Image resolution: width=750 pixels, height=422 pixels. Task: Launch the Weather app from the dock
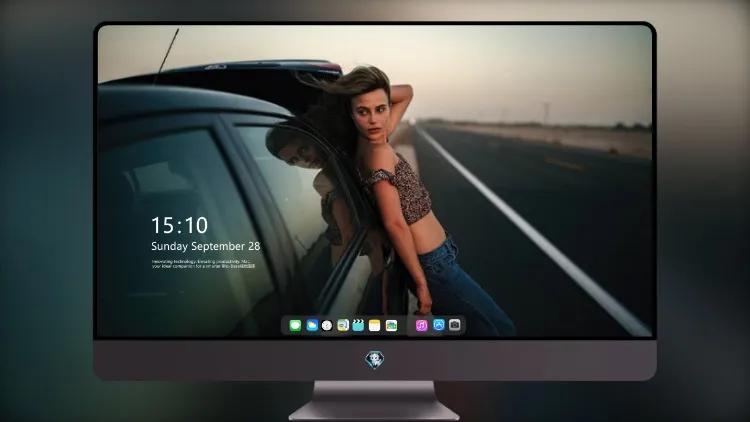[312, 325]
